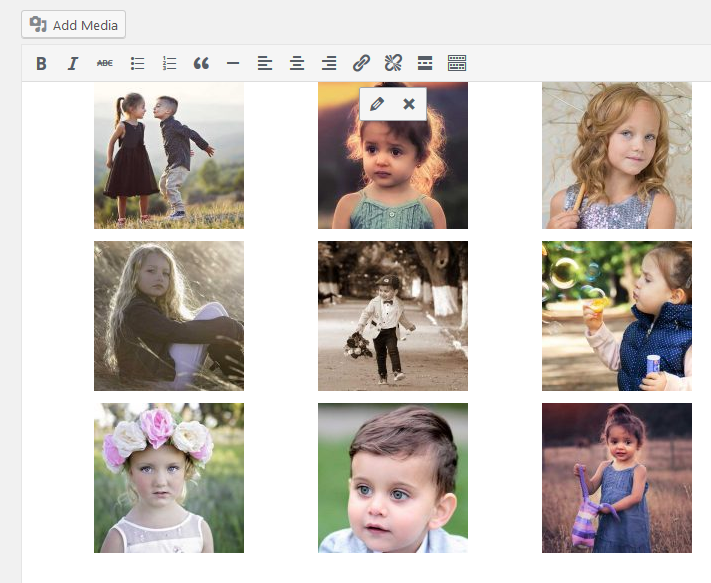Screen dimensions: 711x583
Task: Remove link with the unlink icon
Action: [x=393, y=64]
